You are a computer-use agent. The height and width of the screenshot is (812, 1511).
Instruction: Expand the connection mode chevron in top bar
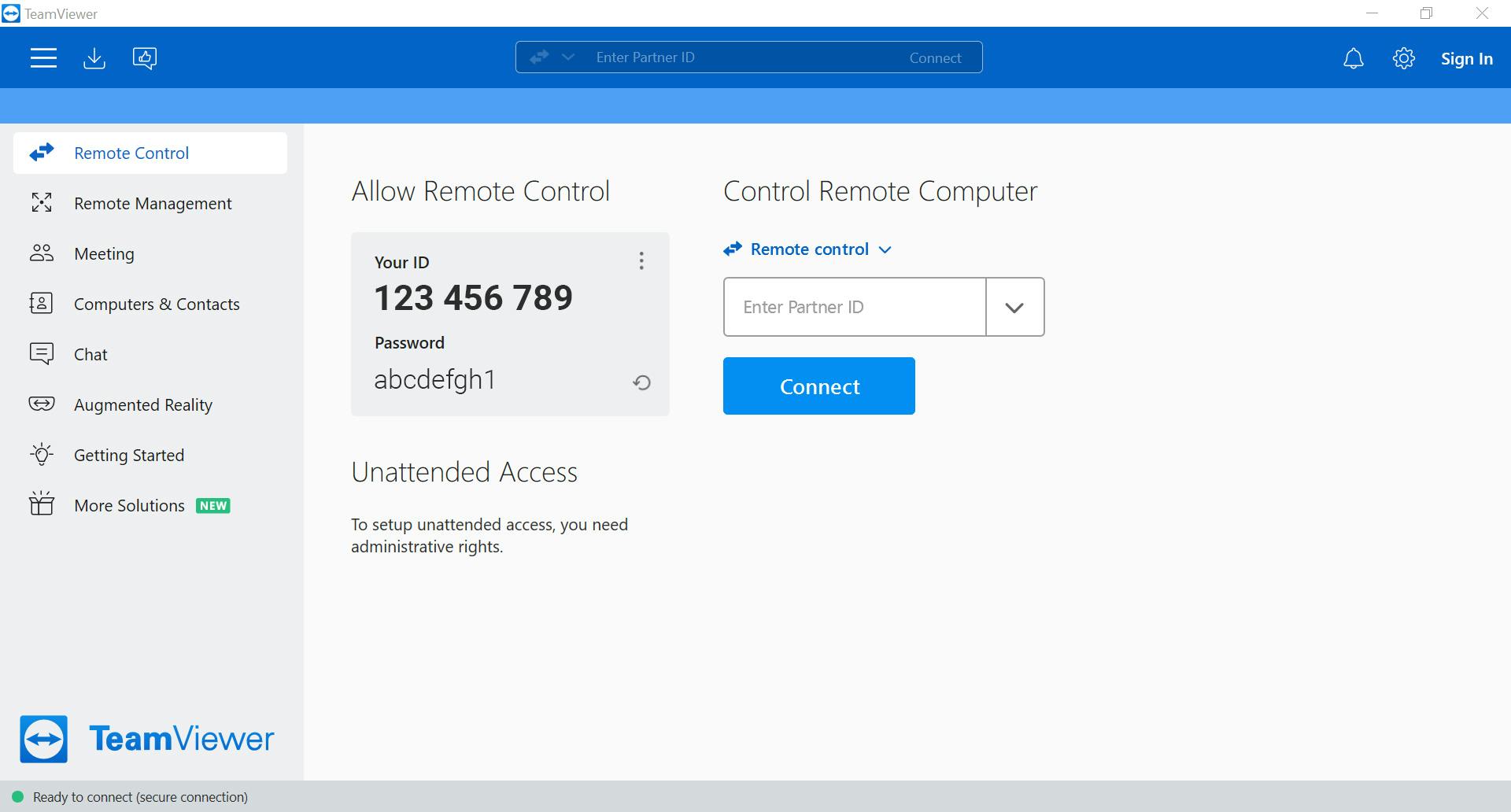[x=568, y=57]
